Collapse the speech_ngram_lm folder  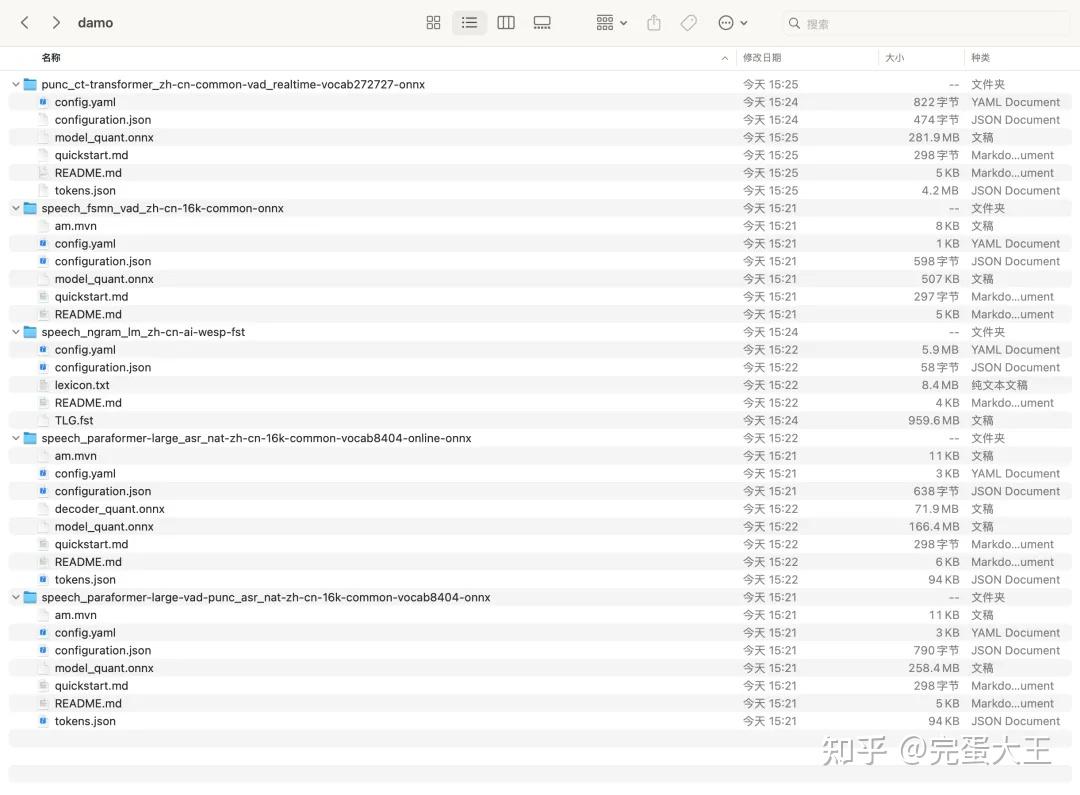point(14,331)
